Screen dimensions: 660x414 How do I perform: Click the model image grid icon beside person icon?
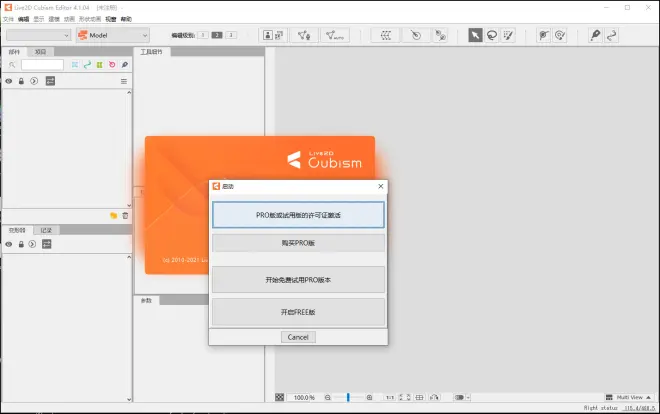point(279,35)
